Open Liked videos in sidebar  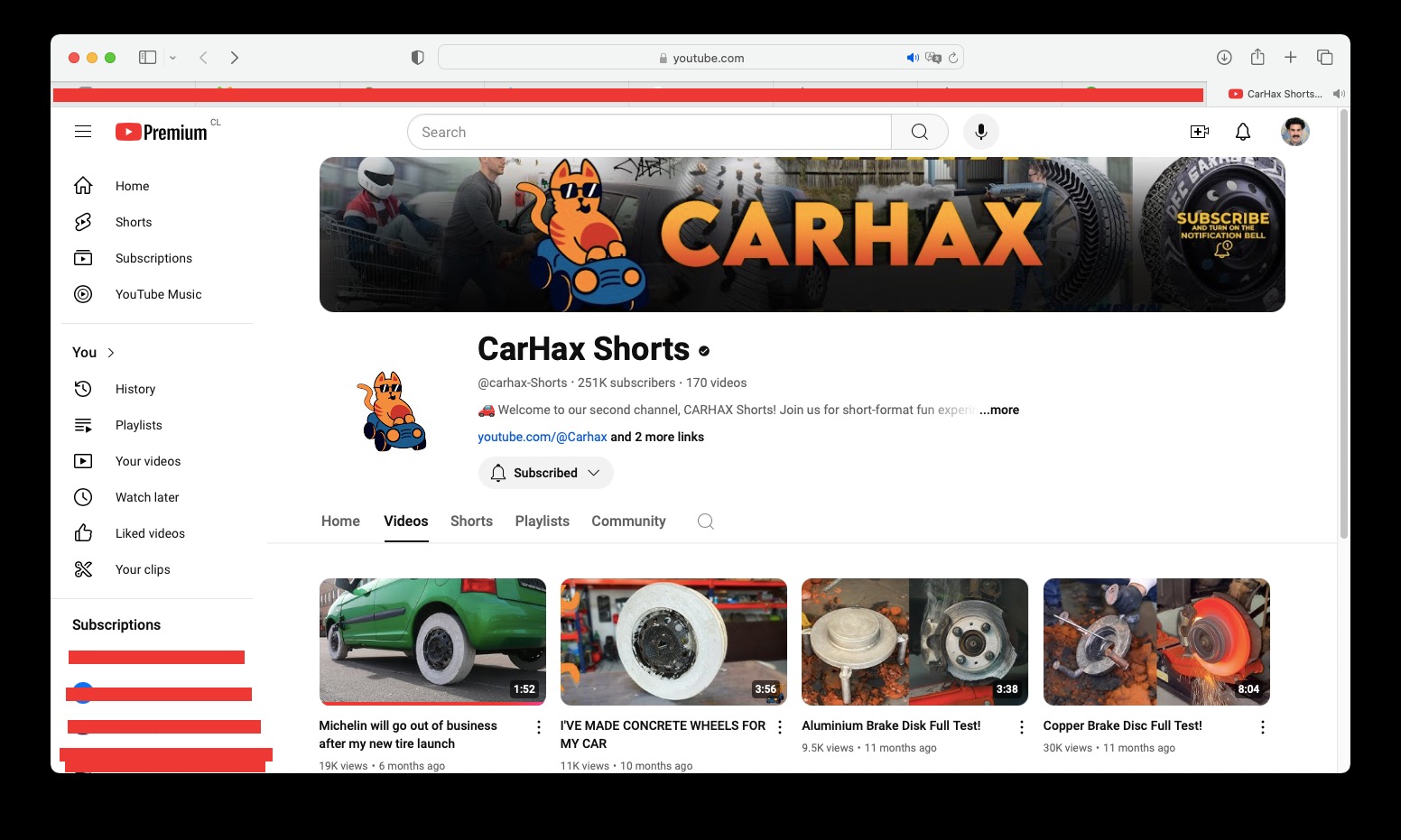click(157, 533)
